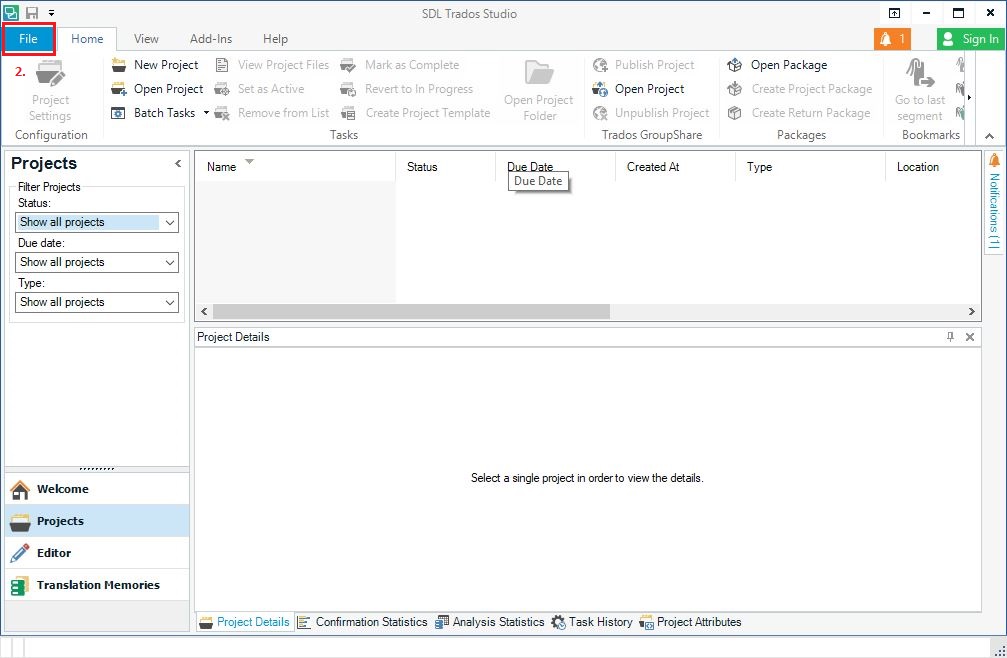Click Create Project Template icon
The height and width of the screenshot is (658, 1007).
(348, 113)
